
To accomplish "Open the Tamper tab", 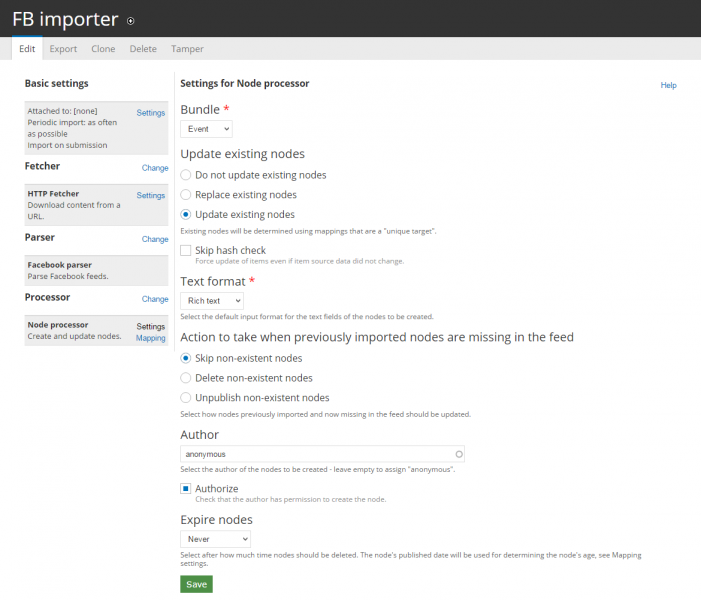I will [x=187, y=49].
